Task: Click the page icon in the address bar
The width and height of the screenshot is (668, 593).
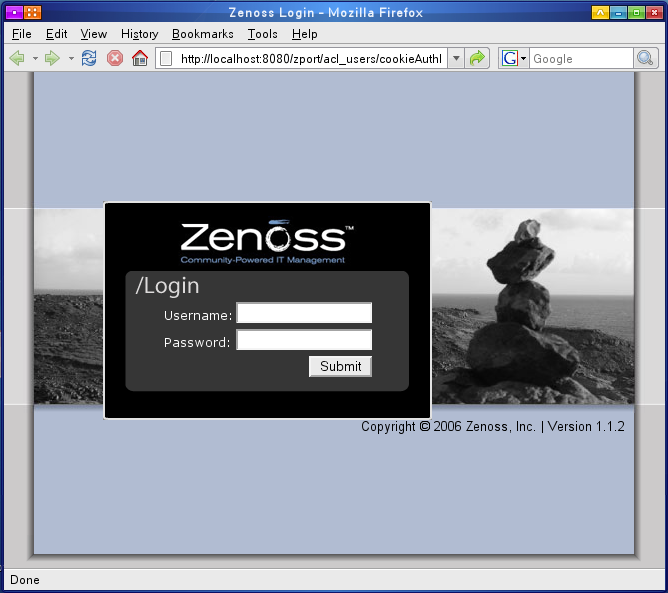Action: [166, 58]
